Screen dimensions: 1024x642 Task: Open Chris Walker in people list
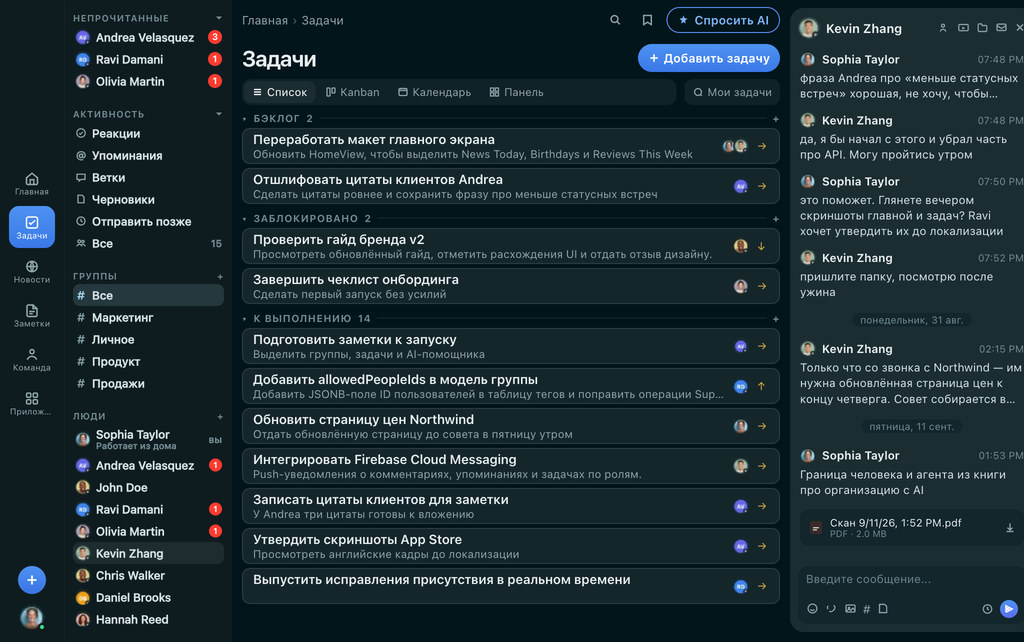(148, 575)
